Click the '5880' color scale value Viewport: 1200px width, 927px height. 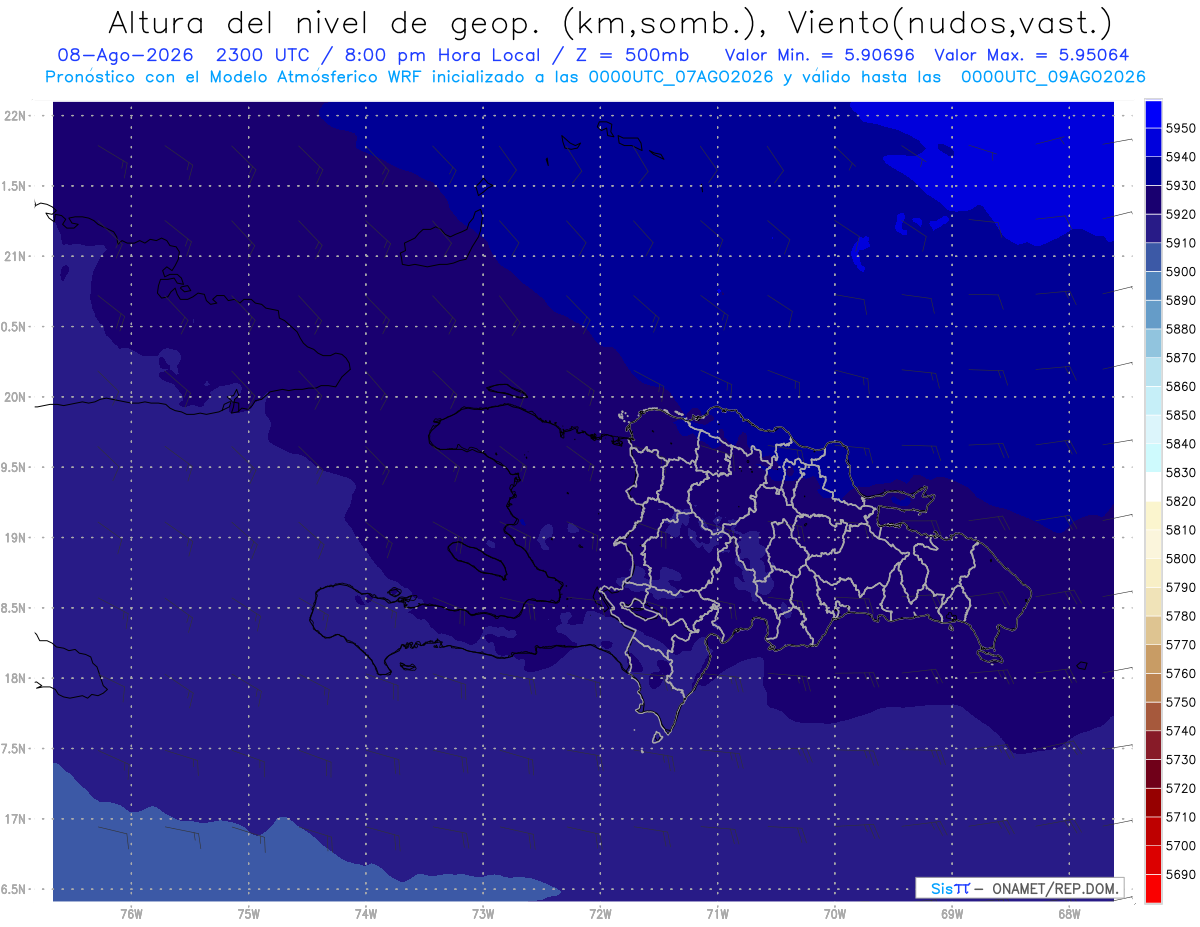pyautogui.click(x=1181, y=329)
